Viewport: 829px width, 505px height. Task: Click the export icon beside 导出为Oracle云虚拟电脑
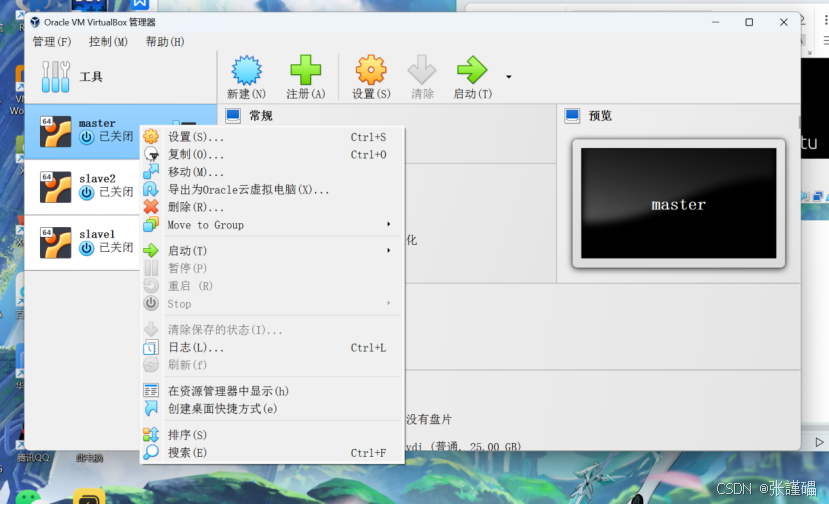pos(151,189)
